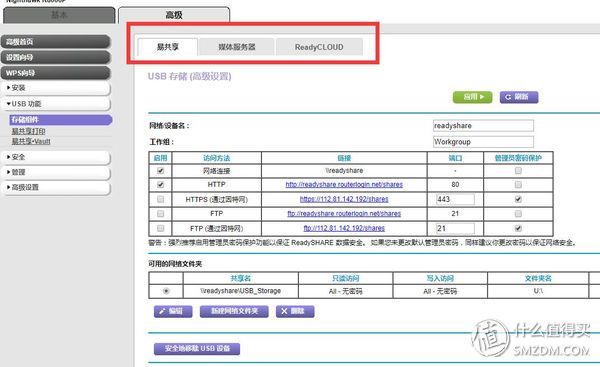600x367 pixels.
Task: Edit the 网络/设备名 readyshare field
Action: (483, 126)
